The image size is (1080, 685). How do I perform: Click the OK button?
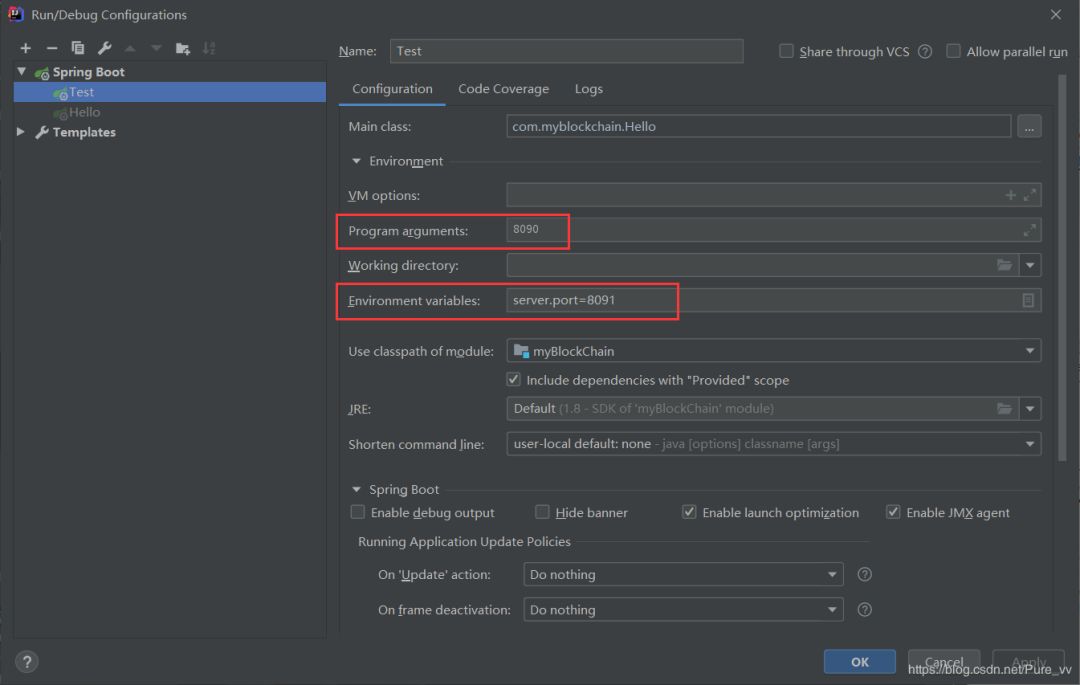859,662
